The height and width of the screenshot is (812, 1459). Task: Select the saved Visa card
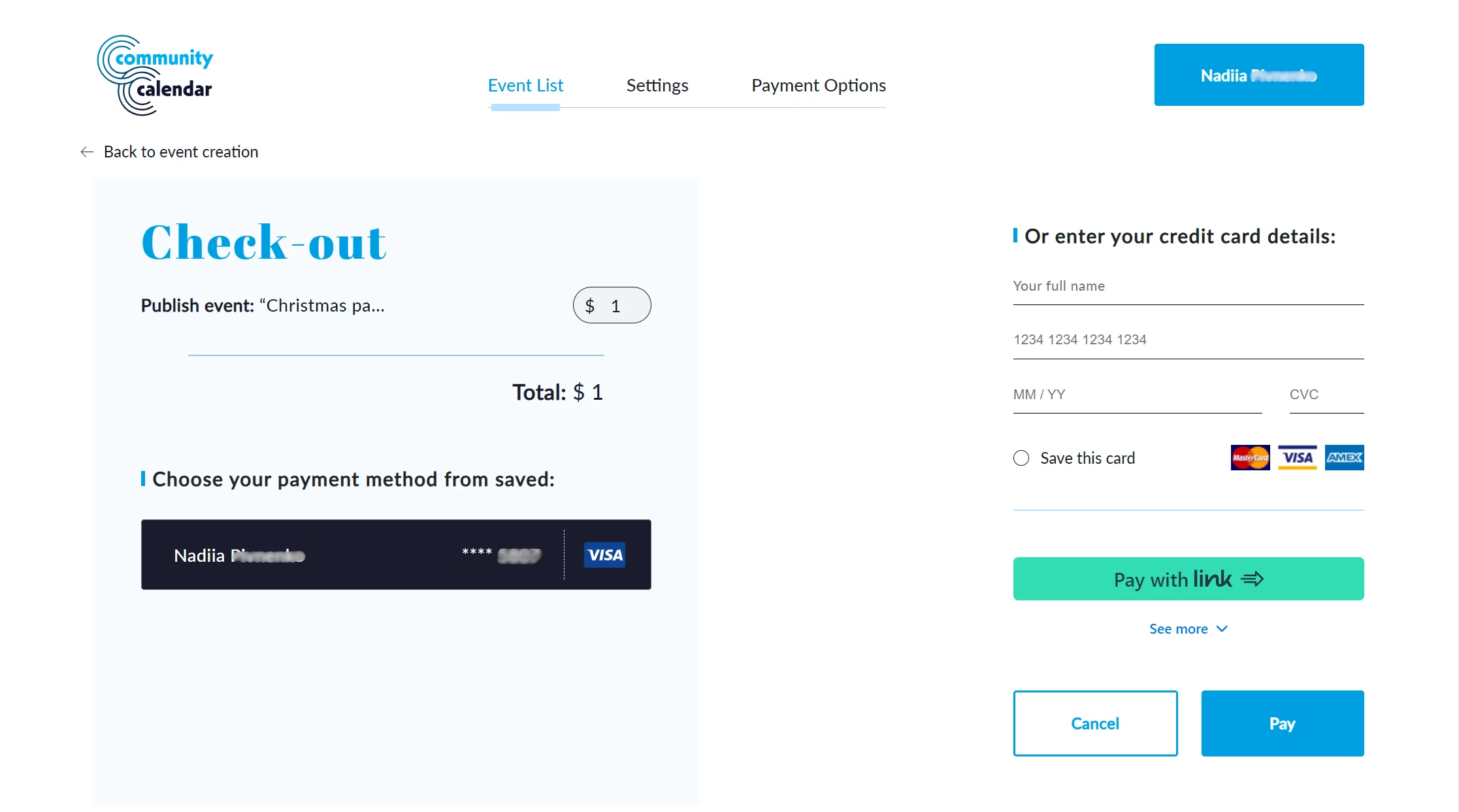point(395,555)
